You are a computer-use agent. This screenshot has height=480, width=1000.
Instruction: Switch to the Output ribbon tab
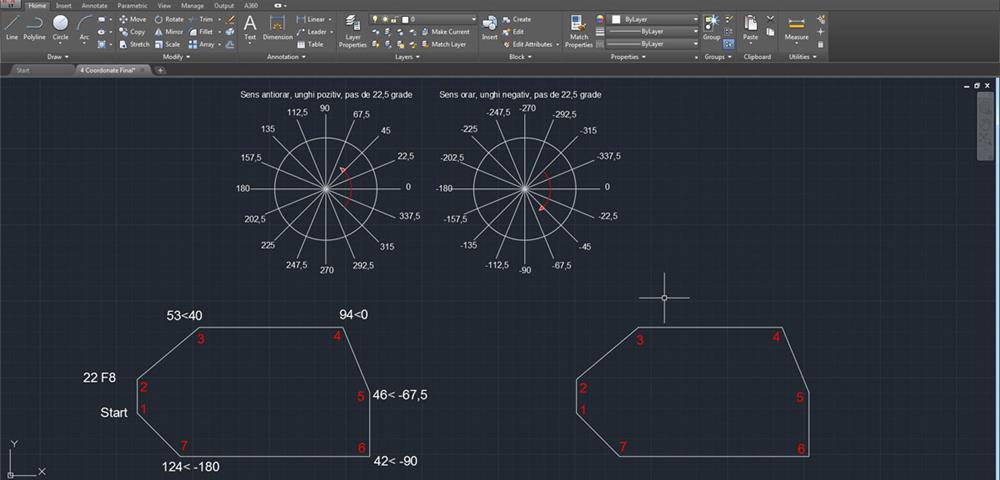[x=225, y=5]
